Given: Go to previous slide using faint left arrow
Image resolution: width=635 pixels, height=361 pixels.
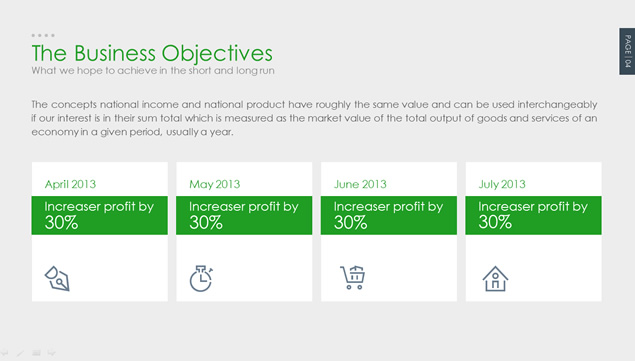Looking at the screenshot, I should pyautogui.click(x=4, y=353).
